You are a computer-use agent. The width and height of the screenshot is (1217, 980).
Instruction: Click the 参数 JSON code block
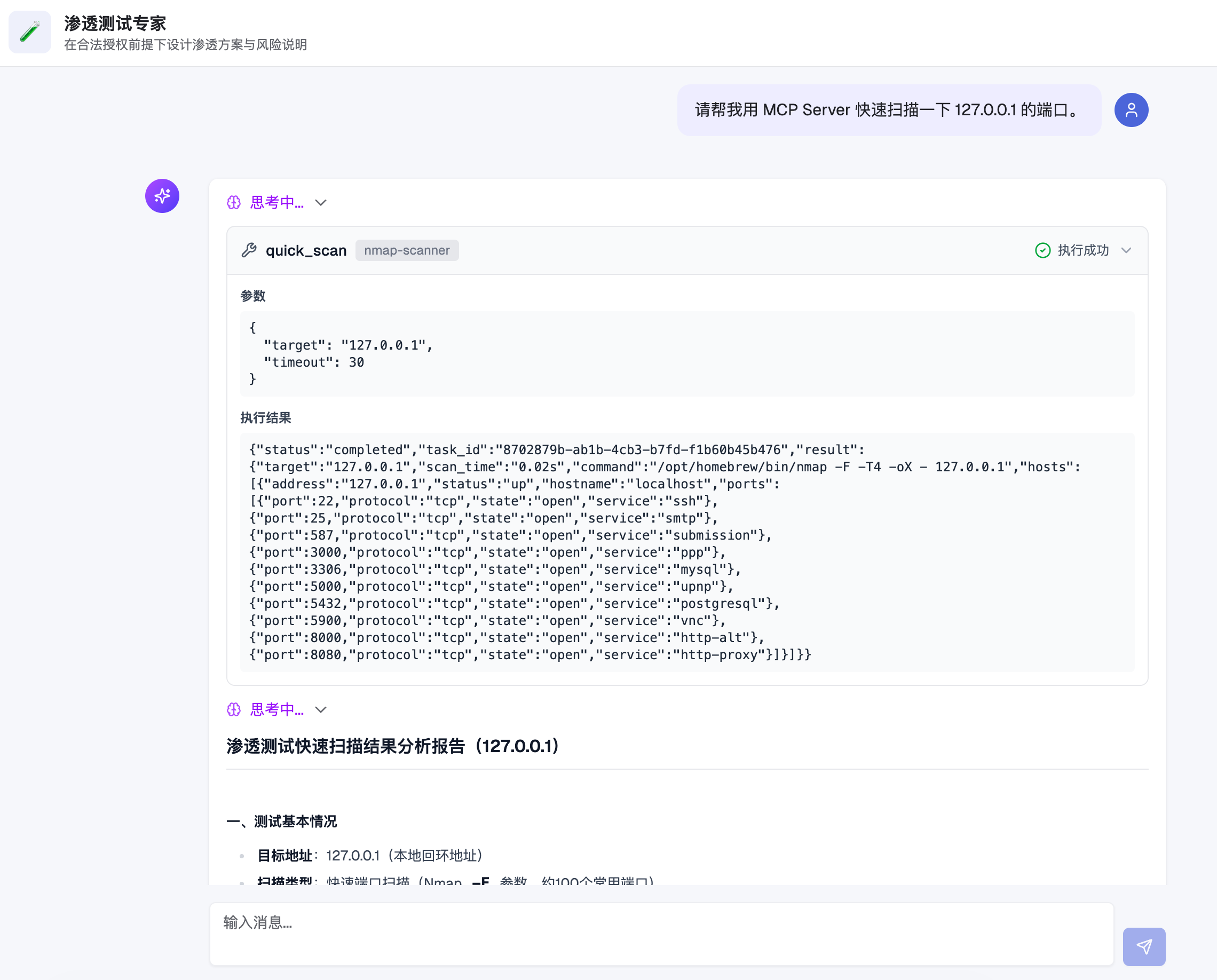(x=686, y=353)
